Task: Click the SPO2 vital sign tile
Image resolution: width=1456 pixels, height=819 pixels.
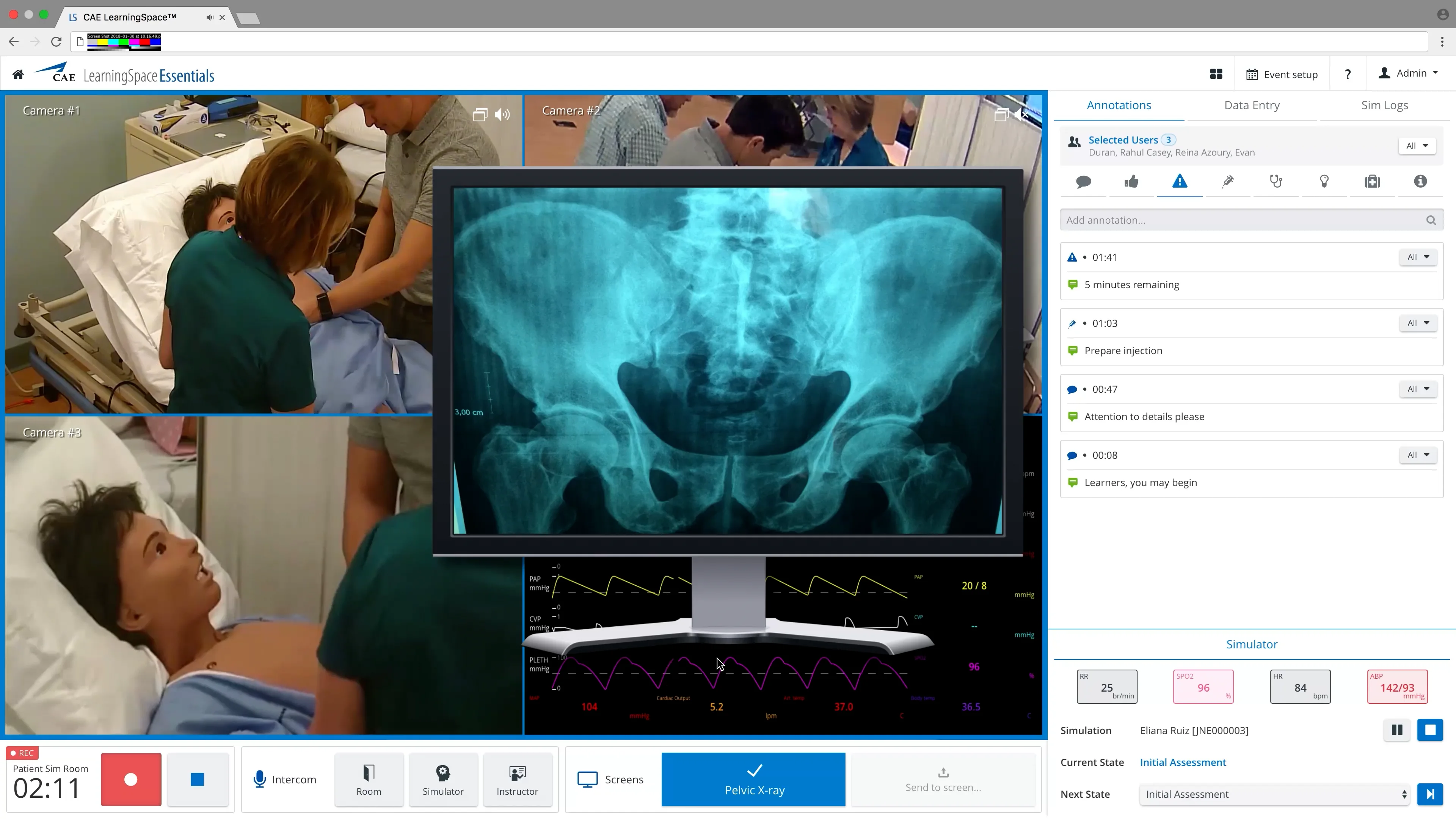Action: [x=1203, y=687]
